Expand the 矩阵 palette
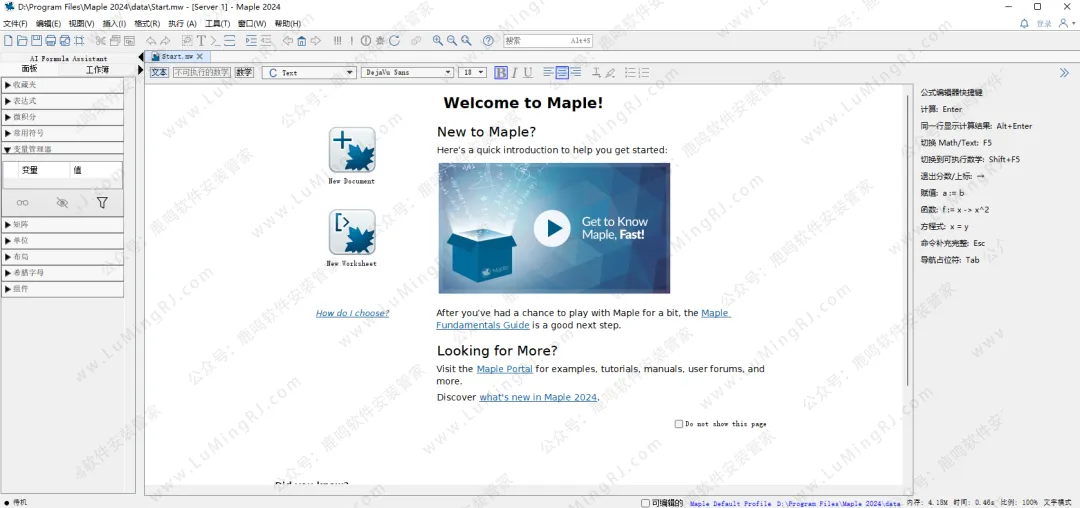 click(x=63, y=224)
